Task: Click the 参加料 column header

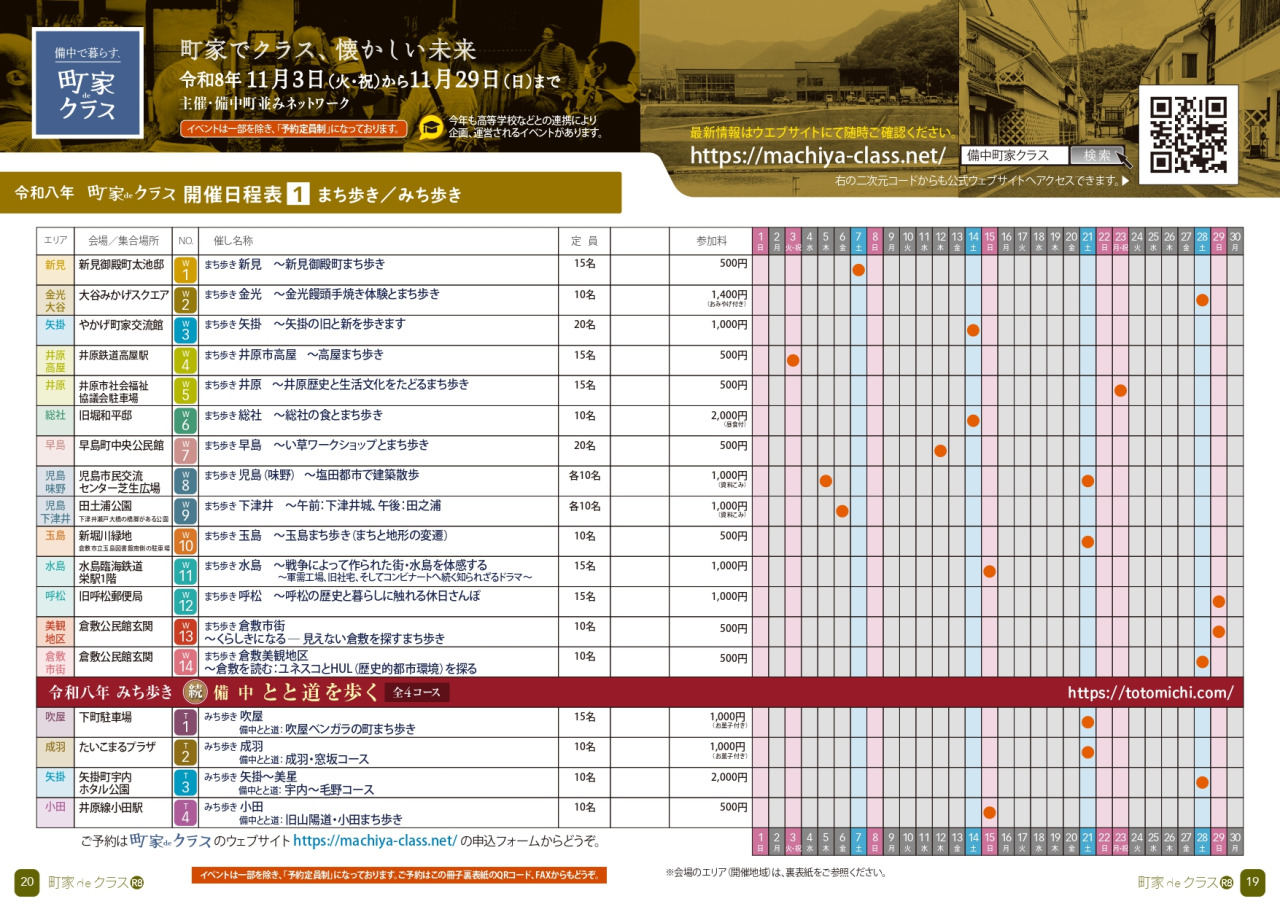Action: click(x=712, y=241)
